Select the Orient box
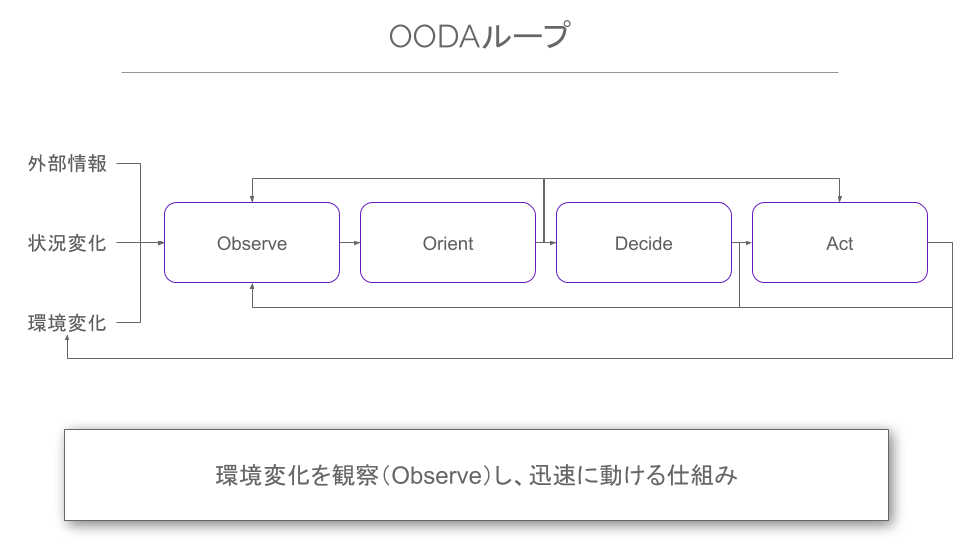Screen dimensions: 960x540 click(448, 242)
